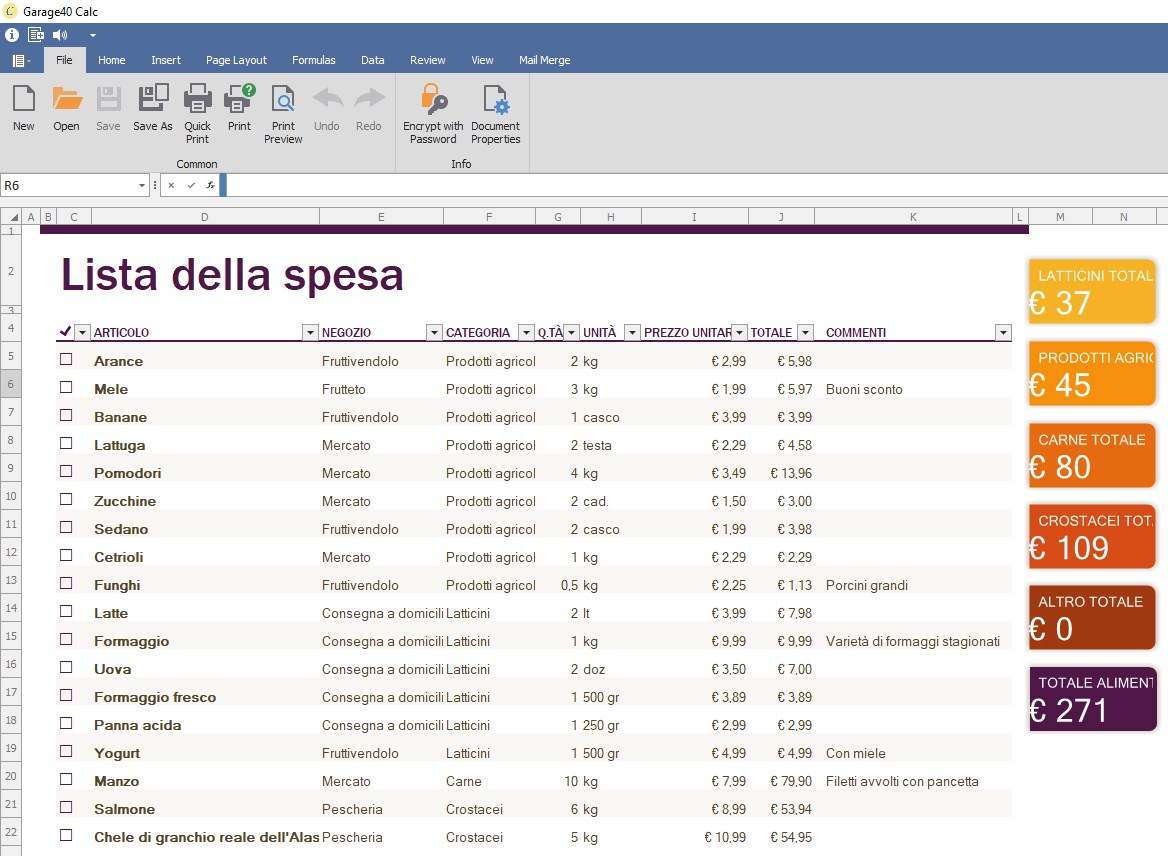Toggle the Latte checkbox

click(x=66, y=611)
